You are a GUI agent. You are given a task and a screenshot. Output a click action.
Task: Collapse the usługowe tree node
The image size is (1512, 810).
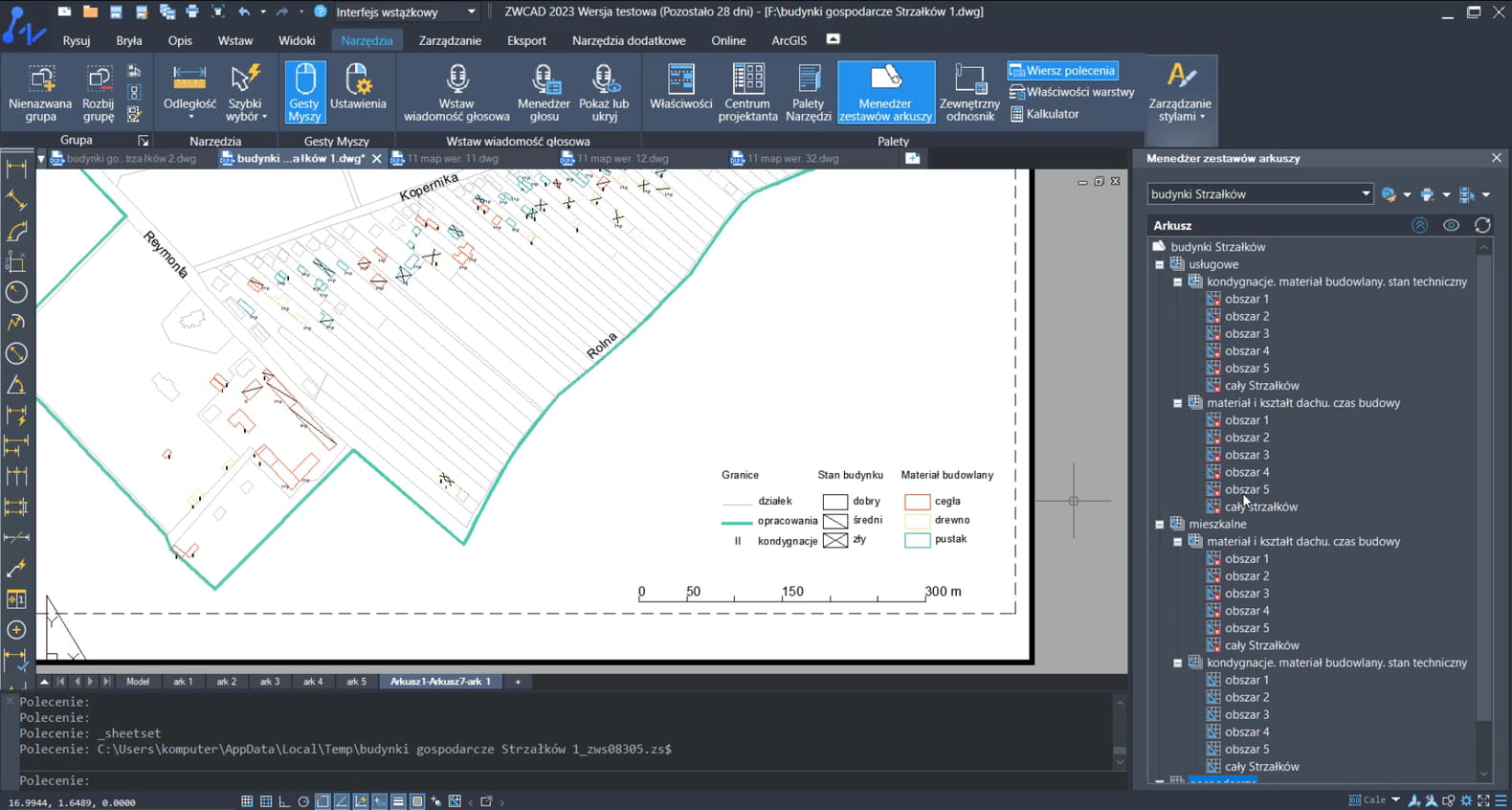pyautogui.click(x=1160, y=265)
